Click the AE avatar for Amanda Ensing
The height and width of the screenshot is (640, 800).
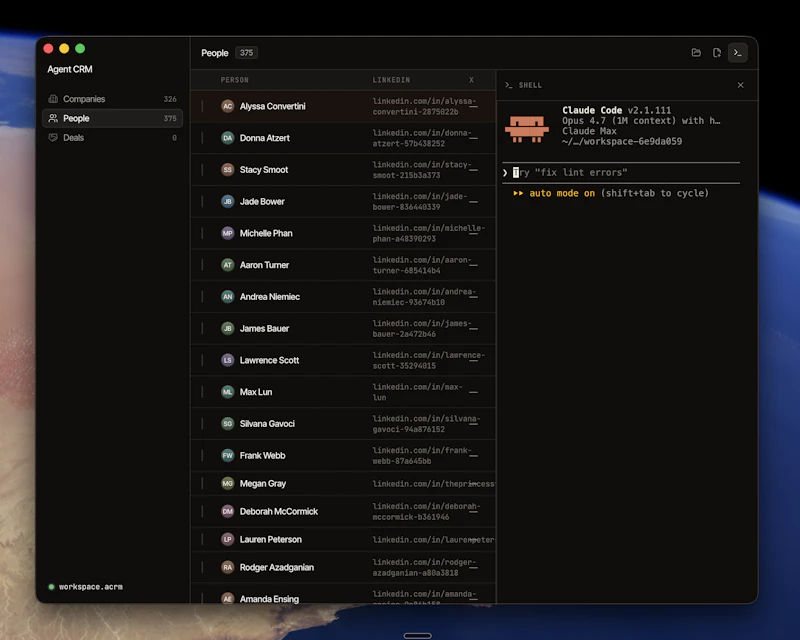(228, 599)
